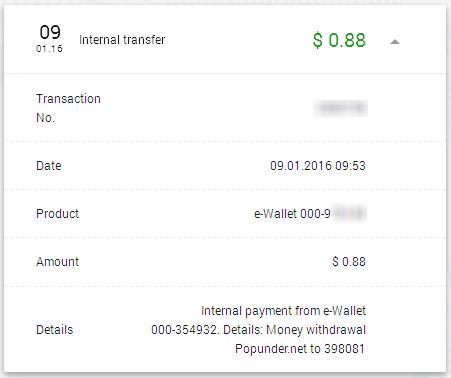Click the Date row label
The image size is (451, 378).
click(x=49, y=166)
